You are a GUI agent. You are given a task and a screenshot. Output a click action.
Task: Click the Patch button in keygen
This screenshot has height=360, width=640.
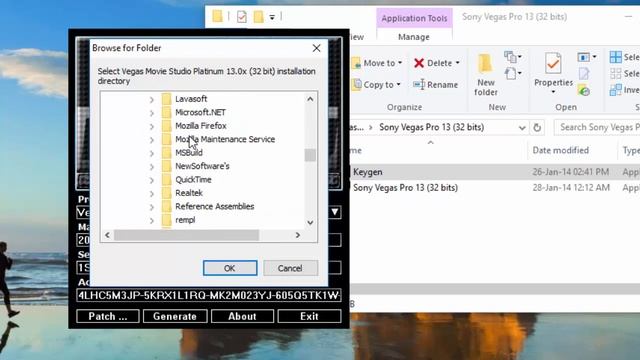coord(108,316)
